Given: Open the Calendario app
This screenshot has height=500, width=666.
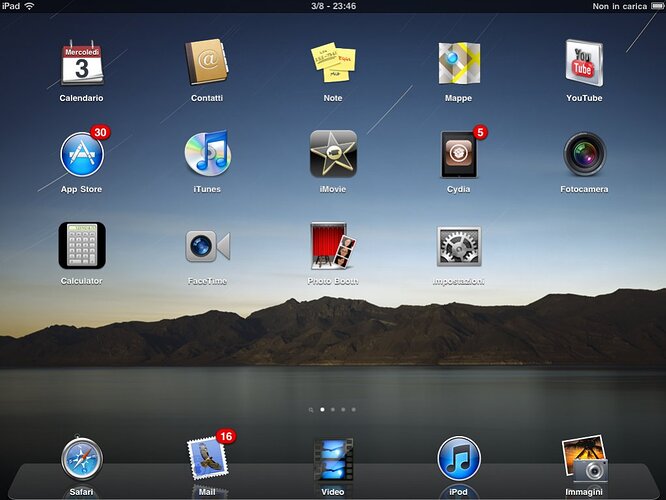Looking at the screenshot, I should point(82,63).
